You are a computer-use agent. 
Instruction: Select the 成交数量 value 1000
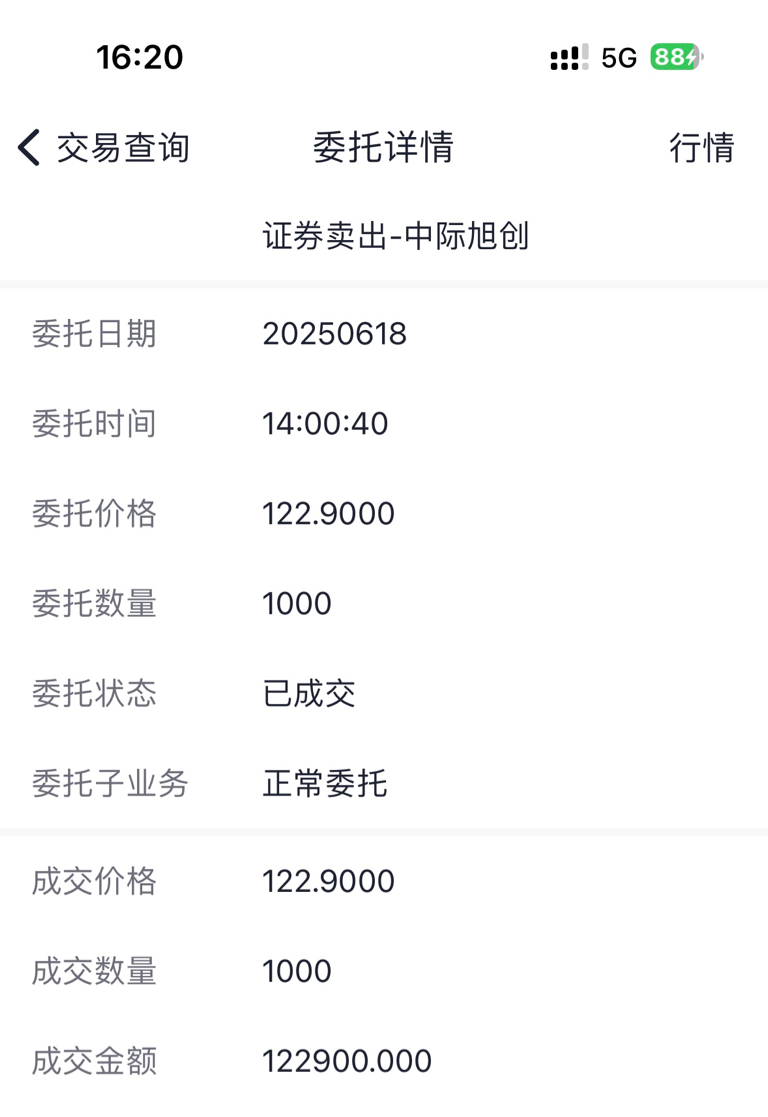(x=296, y=971)
